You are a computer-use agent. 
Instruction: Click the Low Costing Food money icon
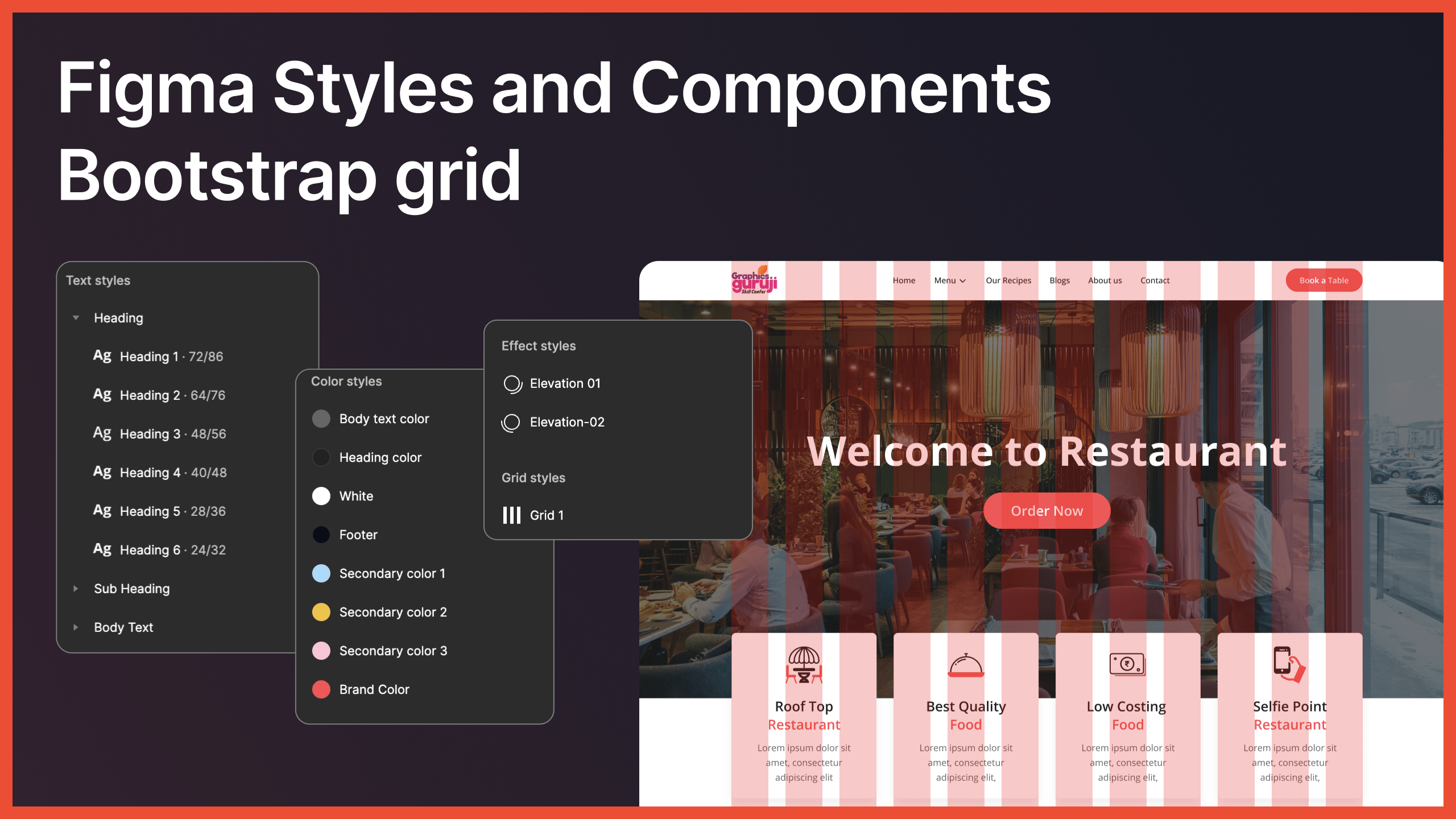pos(1127,664)
